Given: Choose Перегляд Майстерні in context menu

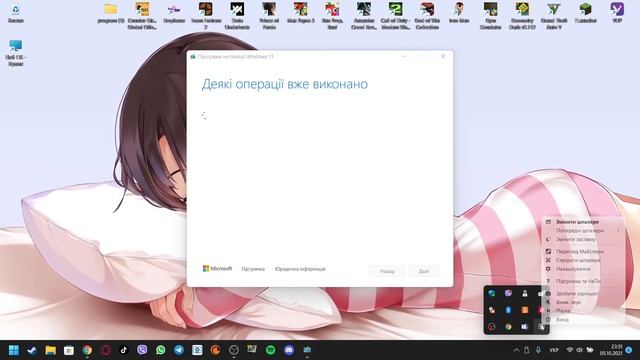Looking at the screenshot, I should pos(584,251).
